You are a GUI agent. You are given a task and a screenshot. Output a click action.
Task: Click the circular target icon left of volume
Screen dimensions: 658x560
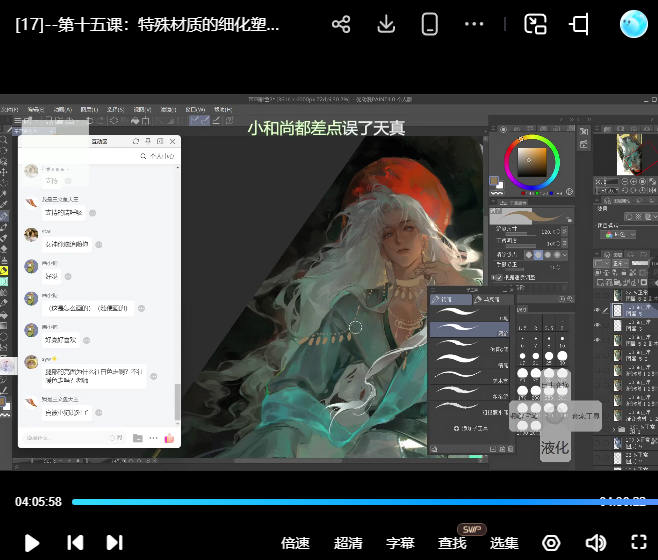pos(551,543)
